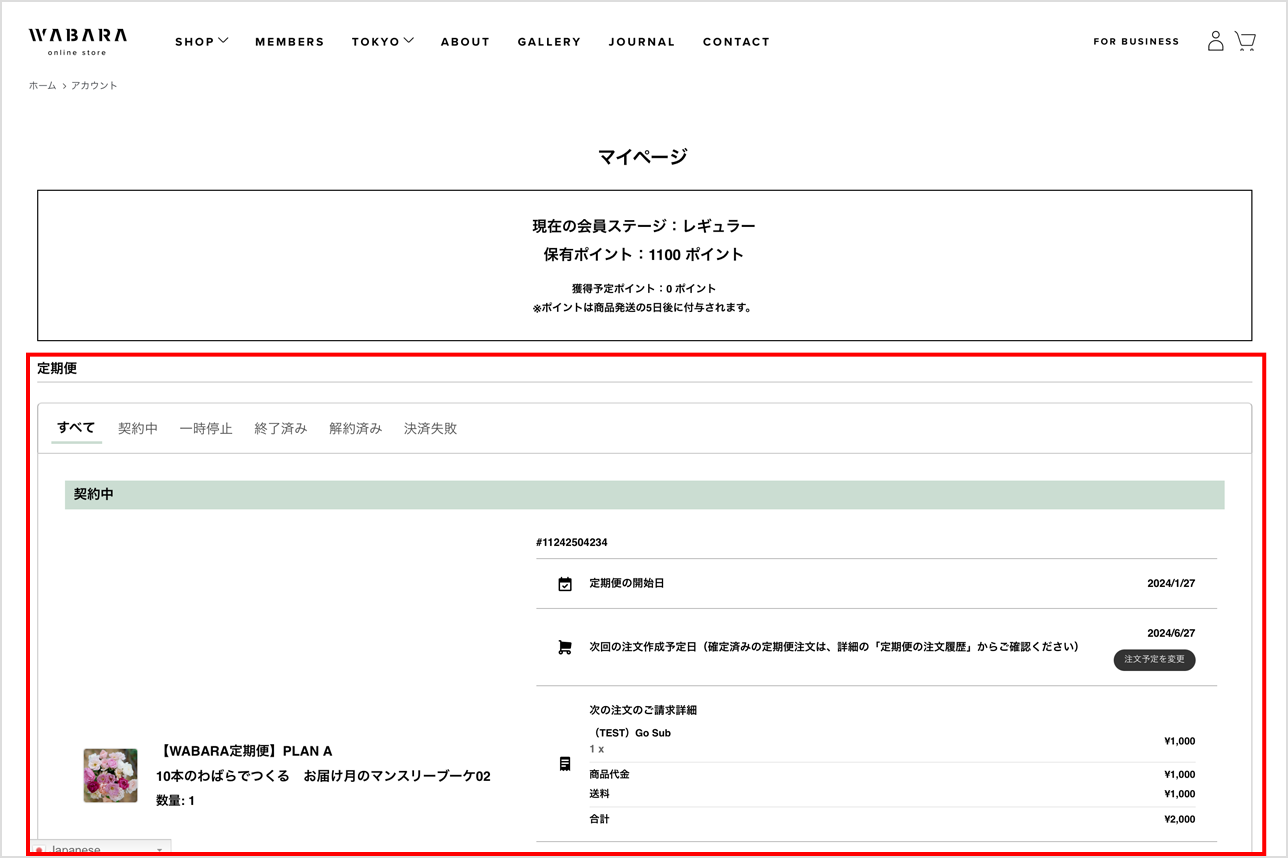
Task: Expand the TOKYO dropdown menu
Action: [x=382, y=42]
